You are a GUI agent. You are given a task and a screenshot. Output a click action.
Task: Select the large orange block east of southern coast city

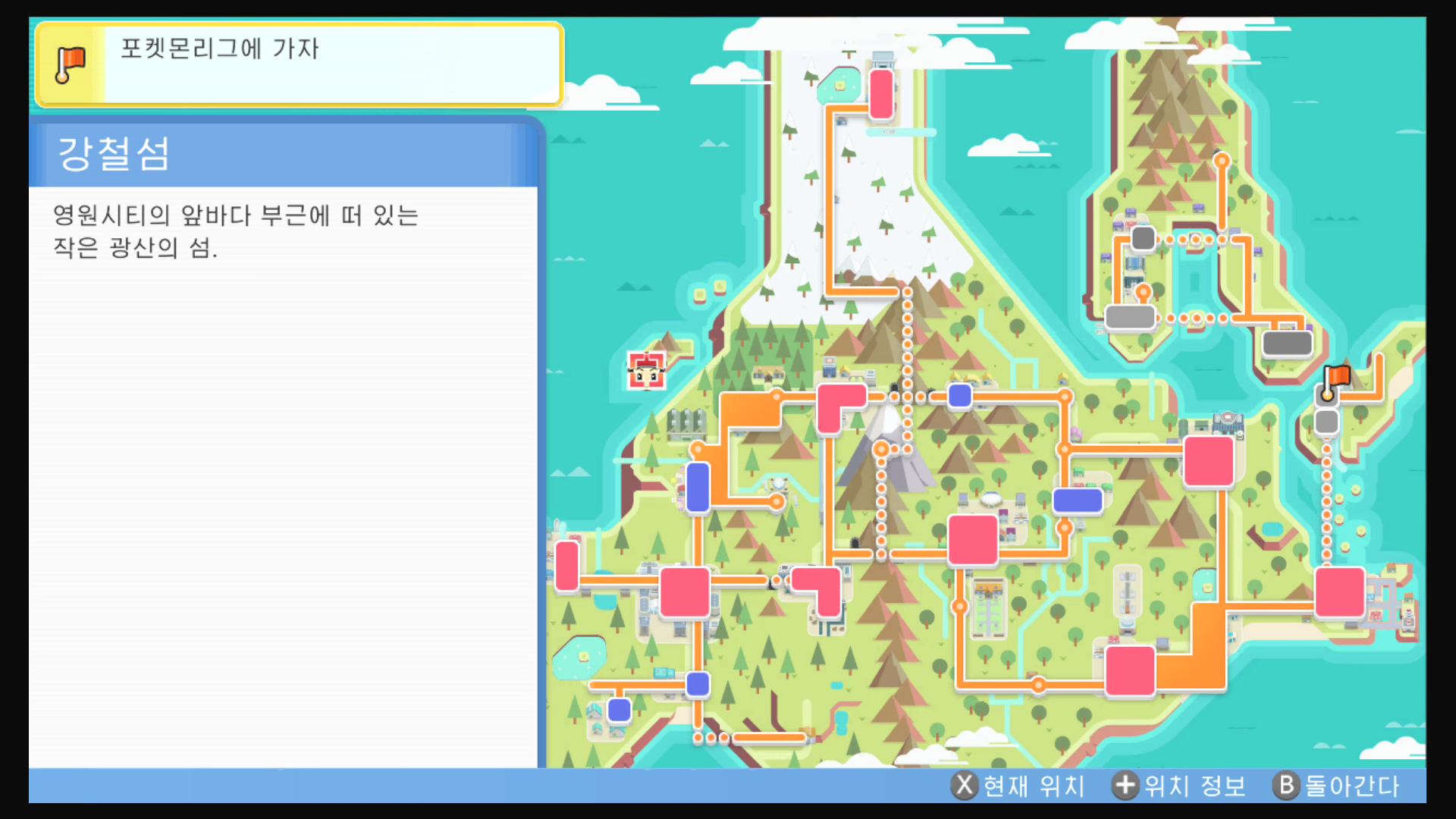(1194, 647)
